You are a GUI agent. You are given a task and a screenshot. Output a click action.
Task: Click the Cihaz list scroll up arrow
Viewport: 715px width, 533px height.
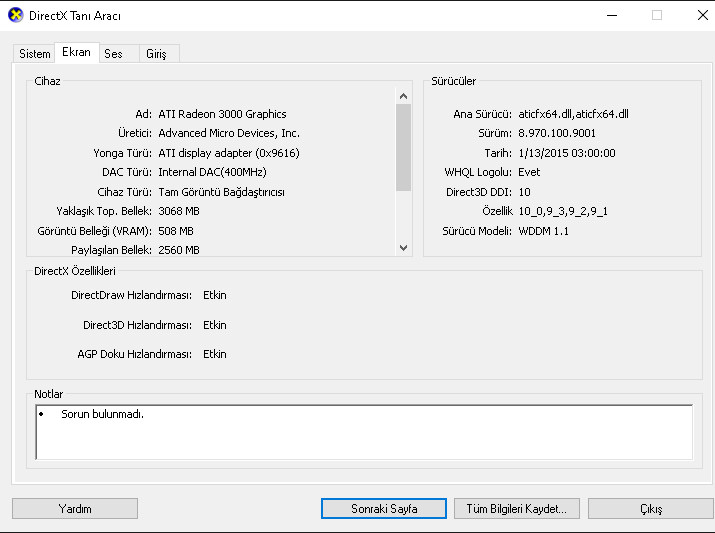(x=403, y=96)
